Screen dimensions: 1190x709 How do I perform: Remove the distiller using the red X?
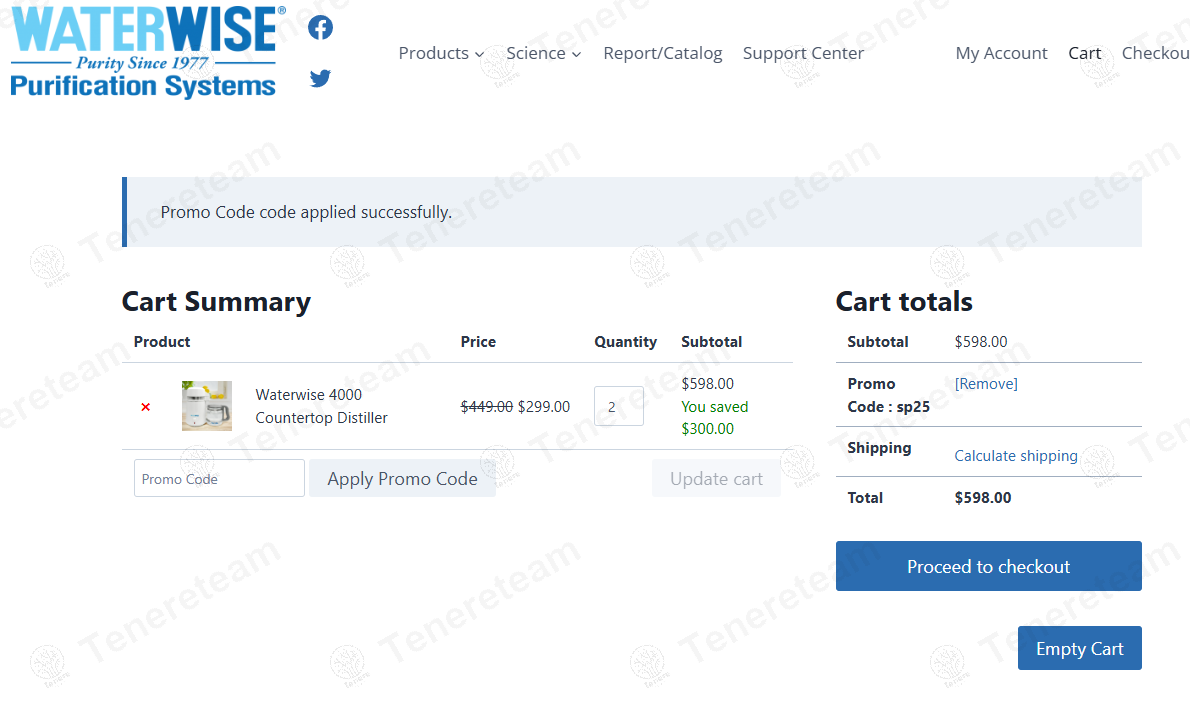146,407
